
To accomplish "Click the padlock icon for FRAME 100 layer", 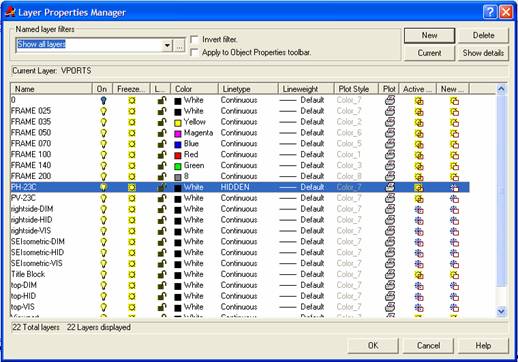I will 162,155.
